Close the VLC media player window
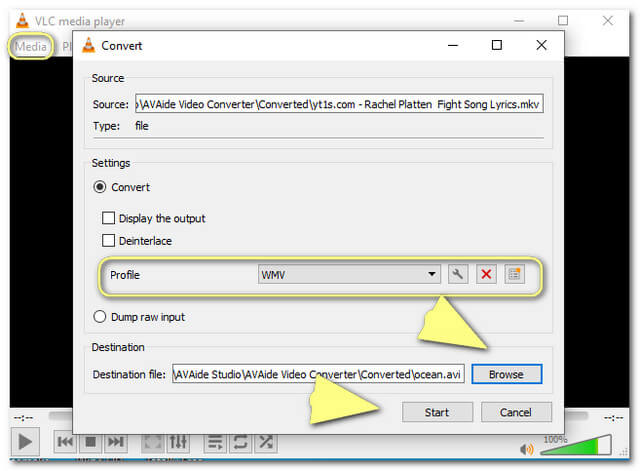The width and height of the screenshot is (640, 471). tap(607, 20)
